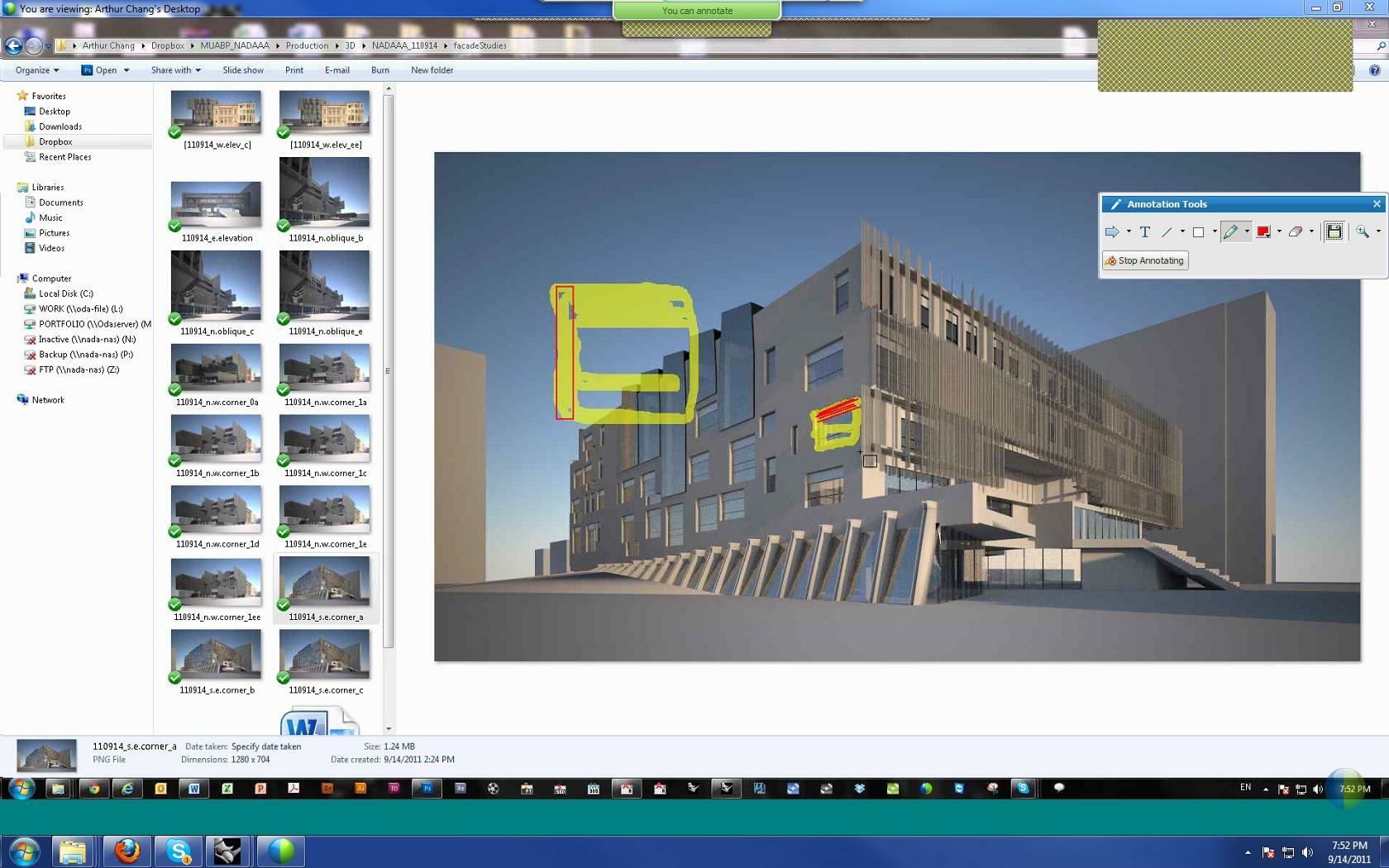Click Slide show in the toolbar

click(243, 70)
